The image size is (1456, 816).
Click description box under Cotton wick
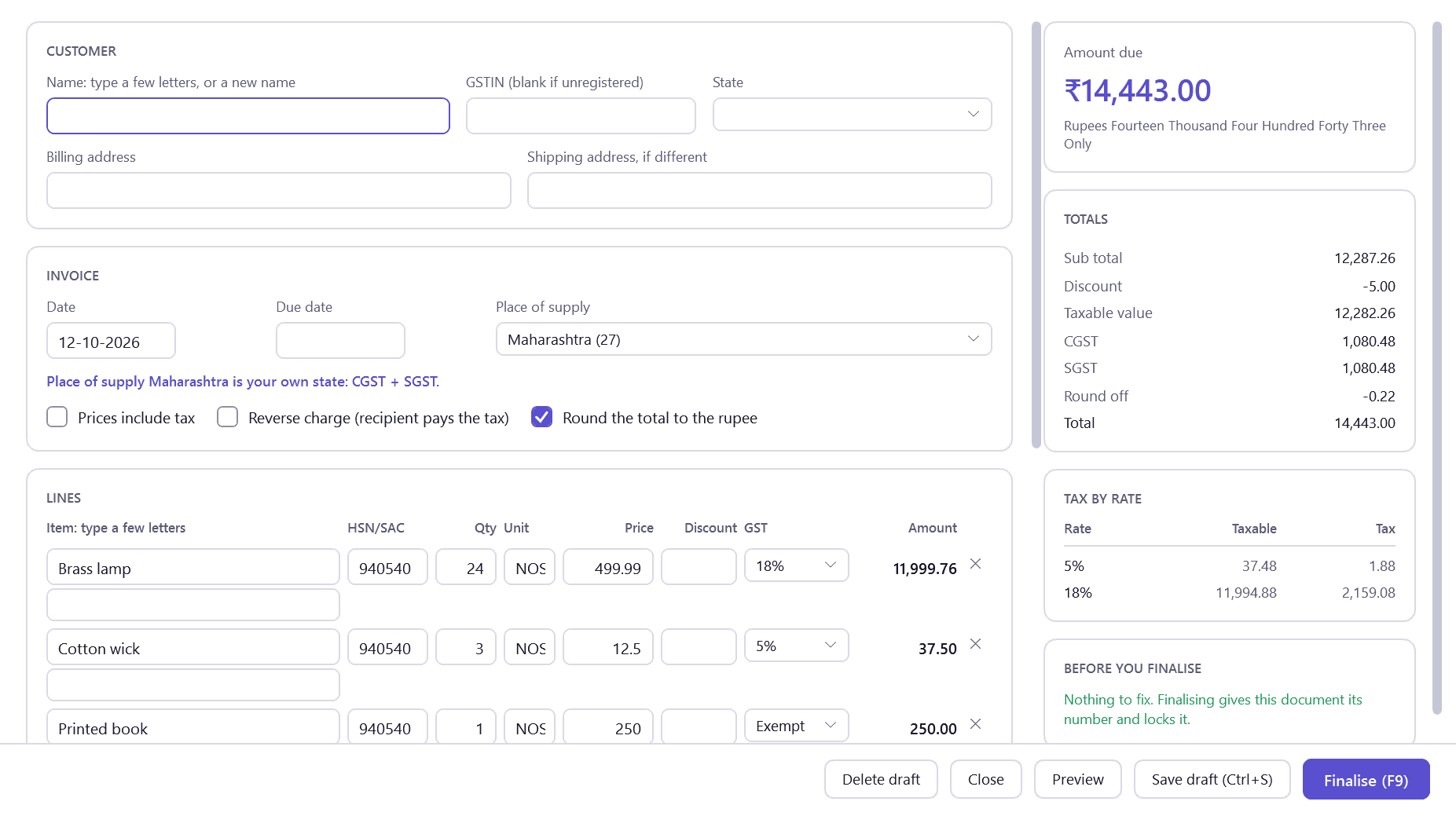tap(193, 685)
